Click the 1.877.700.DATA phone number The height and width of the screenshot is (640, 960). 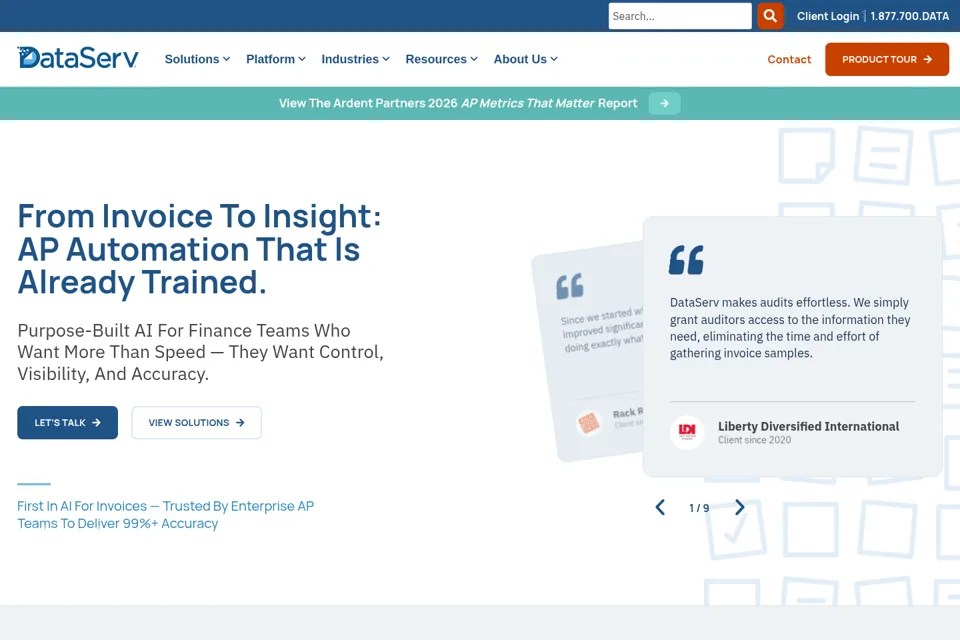point(910,17)
